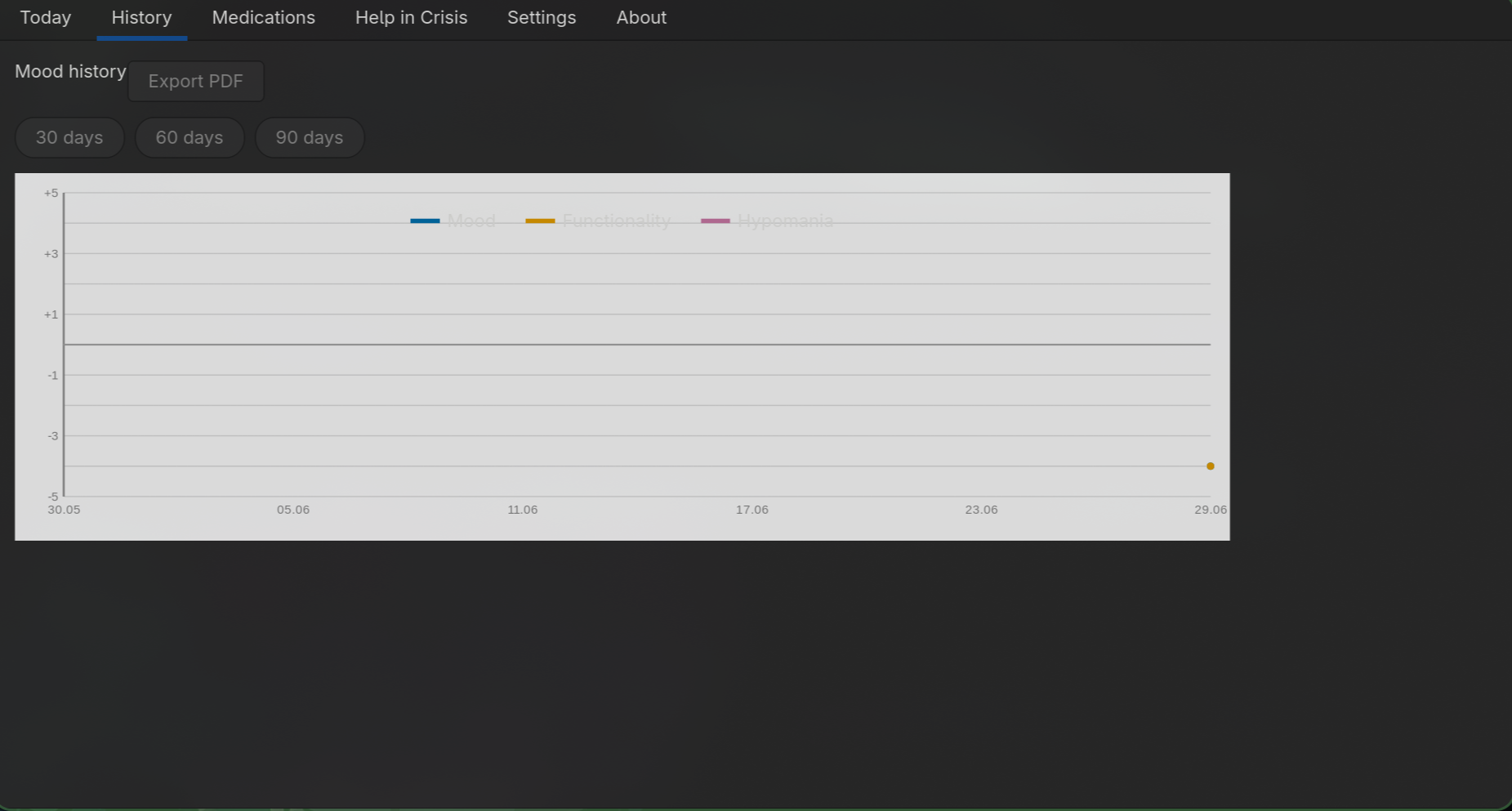Click the 17.06 date axis label

(752, 510)
